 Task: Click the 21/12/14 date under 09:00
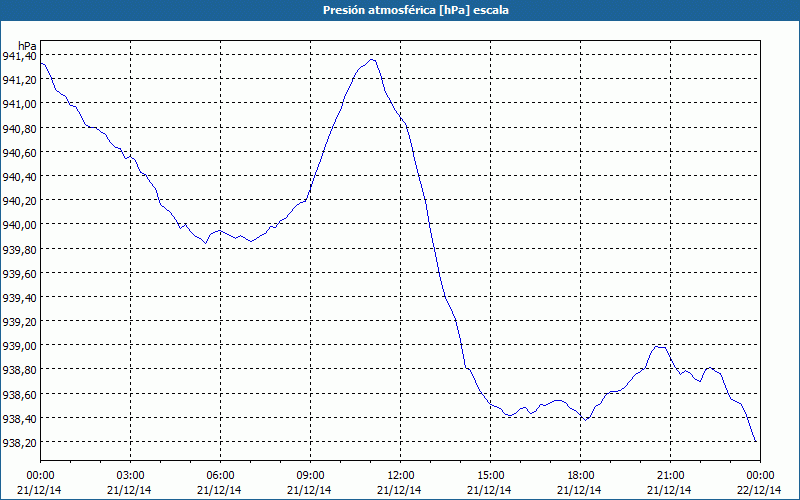(x=310, y=490)
